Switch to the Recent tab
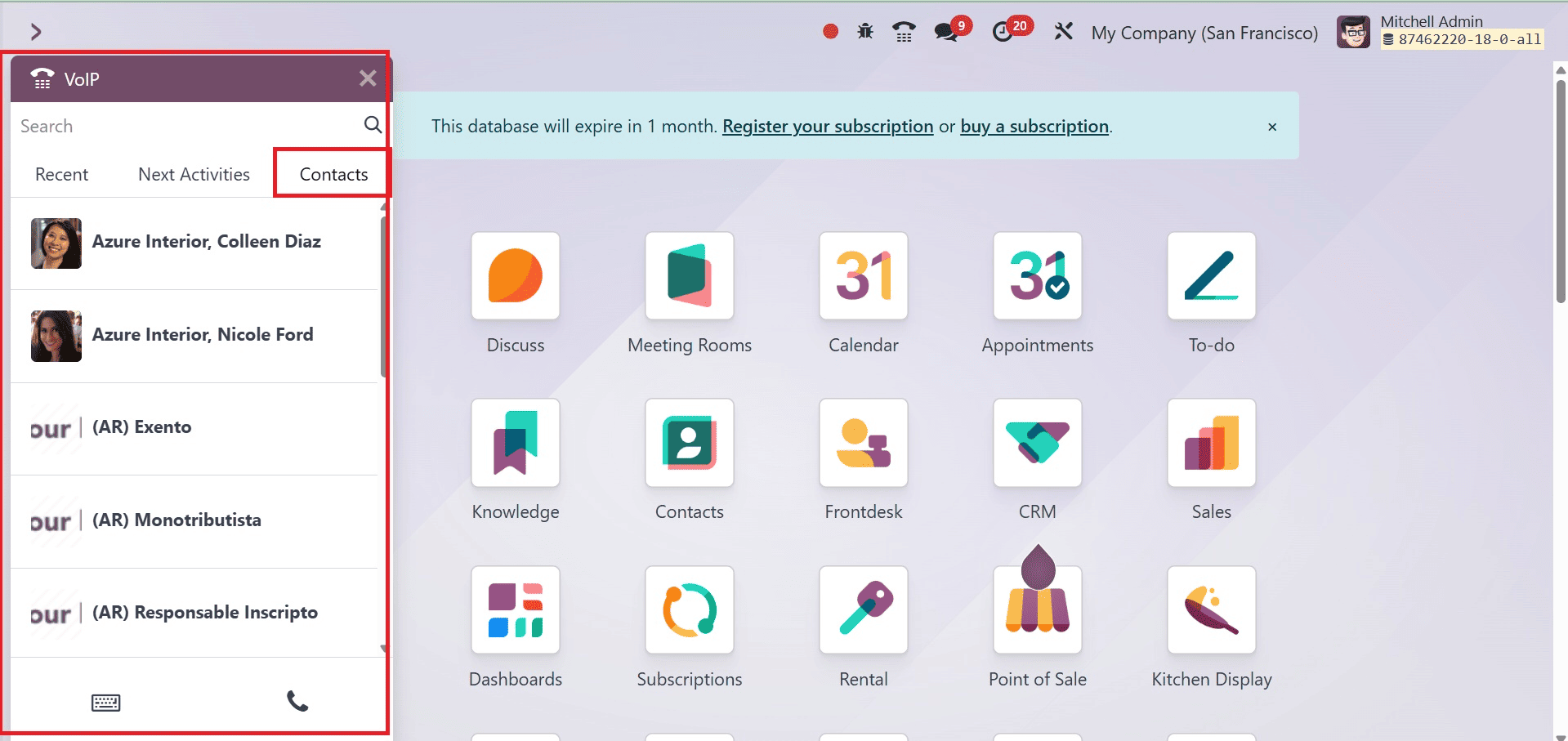This screenshot has height=741, width=1568. (61, 174)
